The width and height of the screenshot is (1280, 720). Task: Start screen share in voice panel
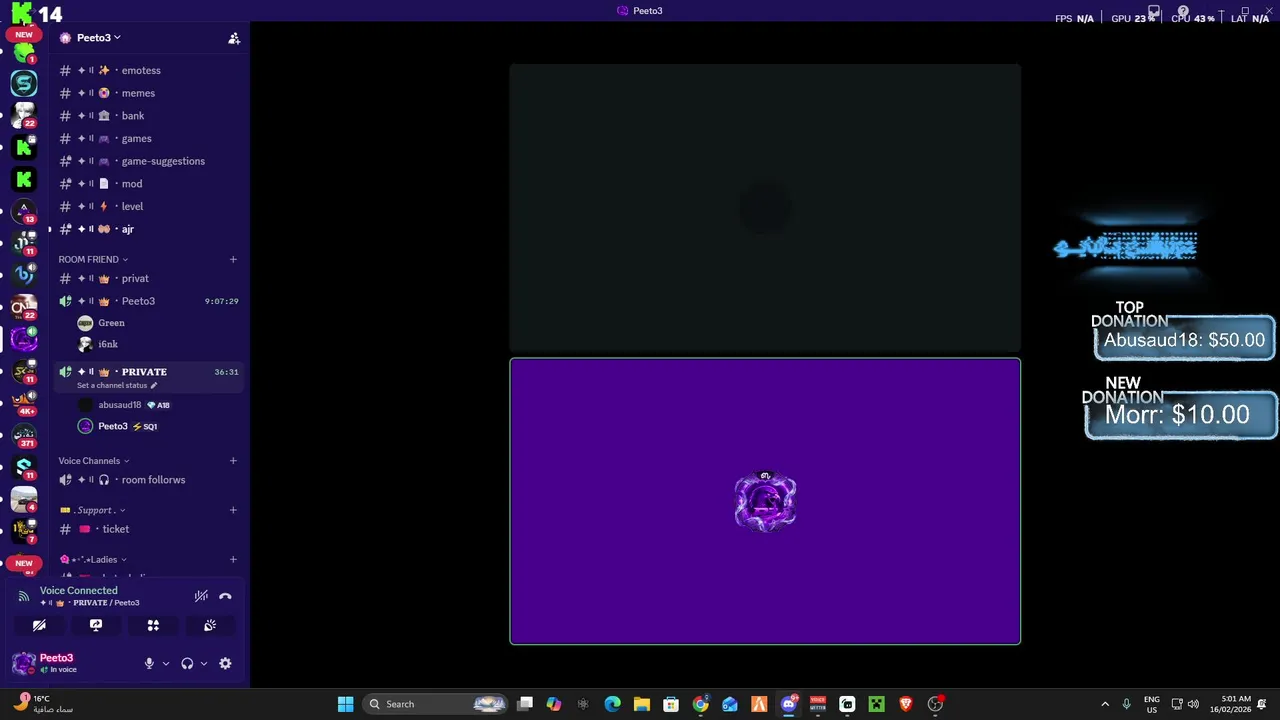(x=96, y=625)
